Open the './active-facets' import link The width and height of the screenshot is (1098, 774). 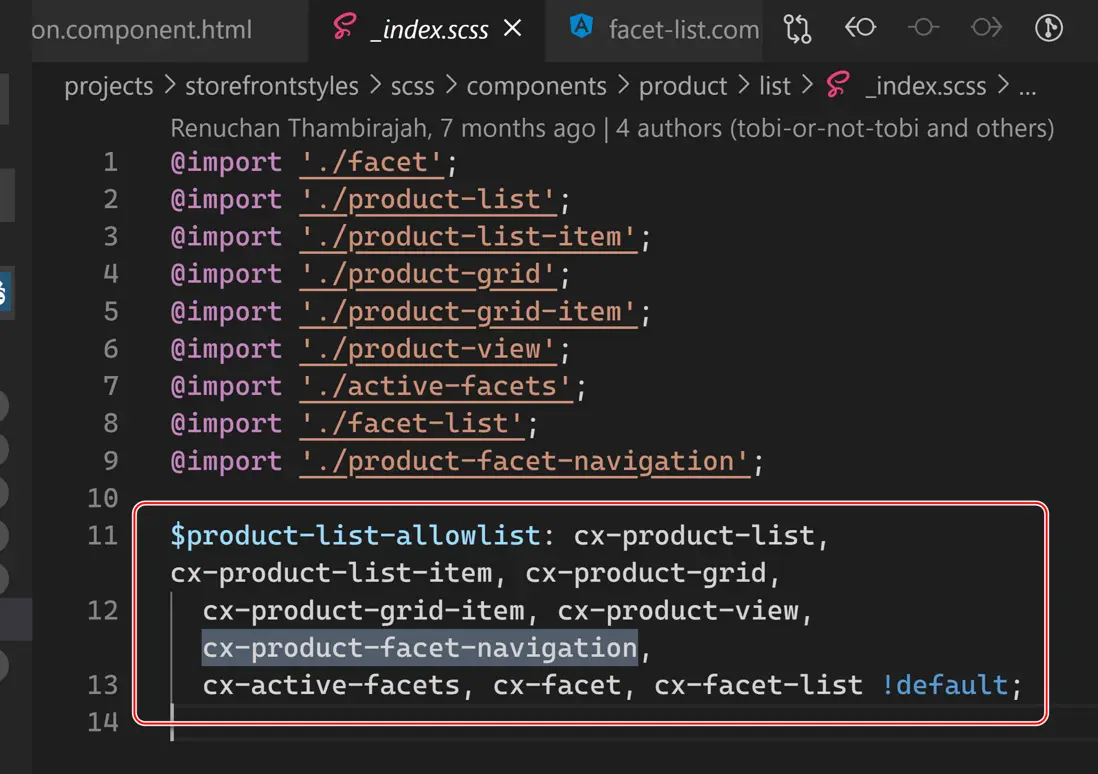pos(437,386)
